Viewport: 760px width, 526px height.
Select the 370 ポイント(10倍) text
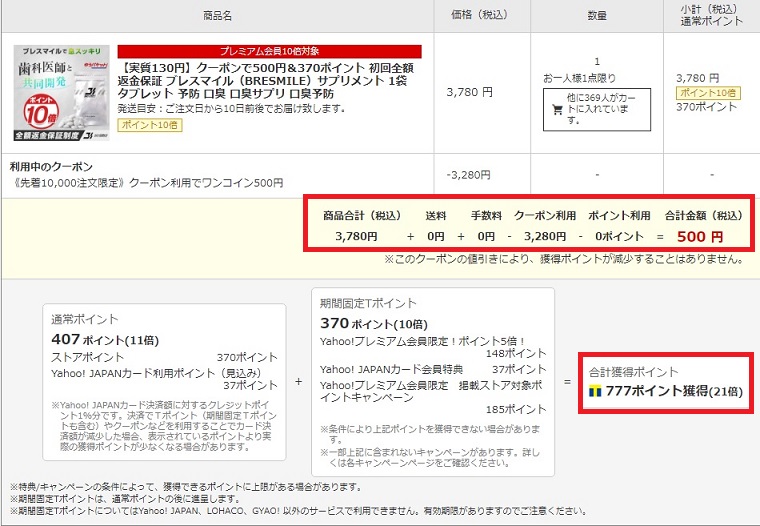[374, 323]
